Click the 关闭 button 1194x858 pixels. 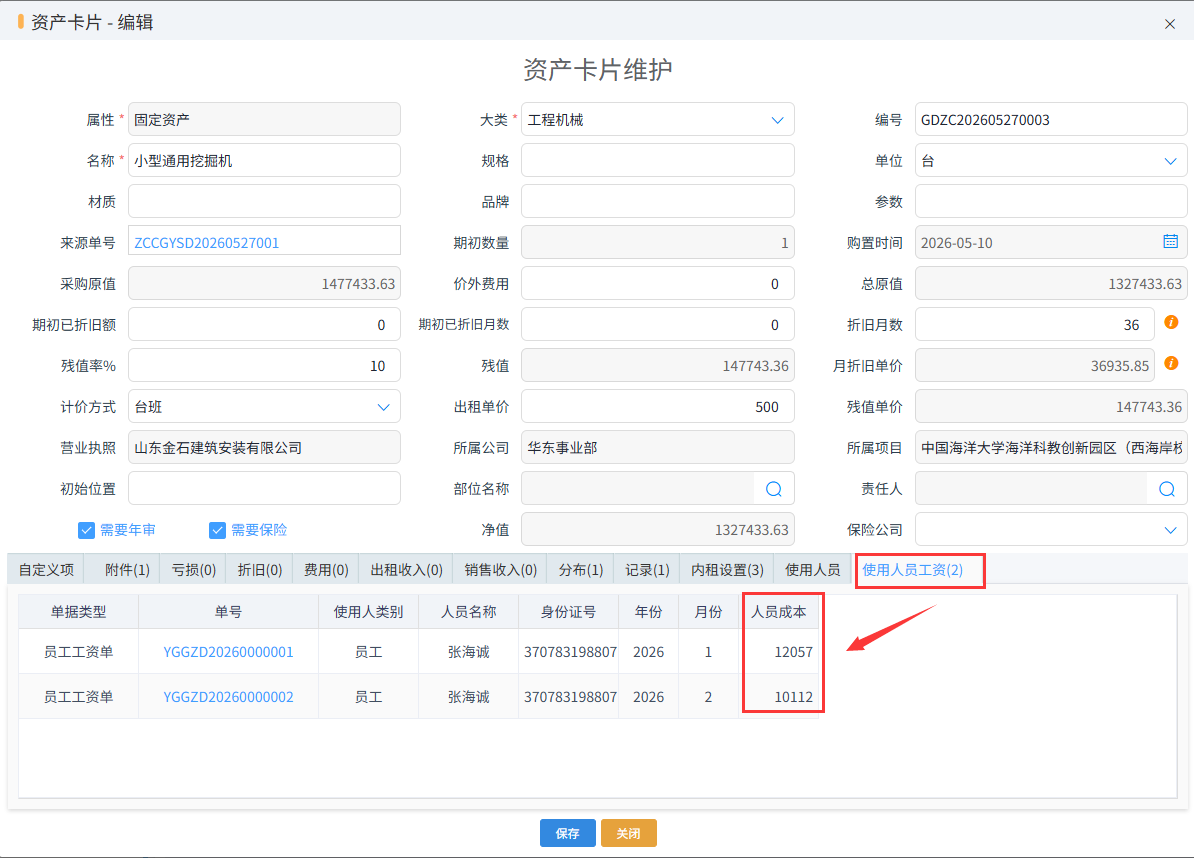click(x=628, y=833)
